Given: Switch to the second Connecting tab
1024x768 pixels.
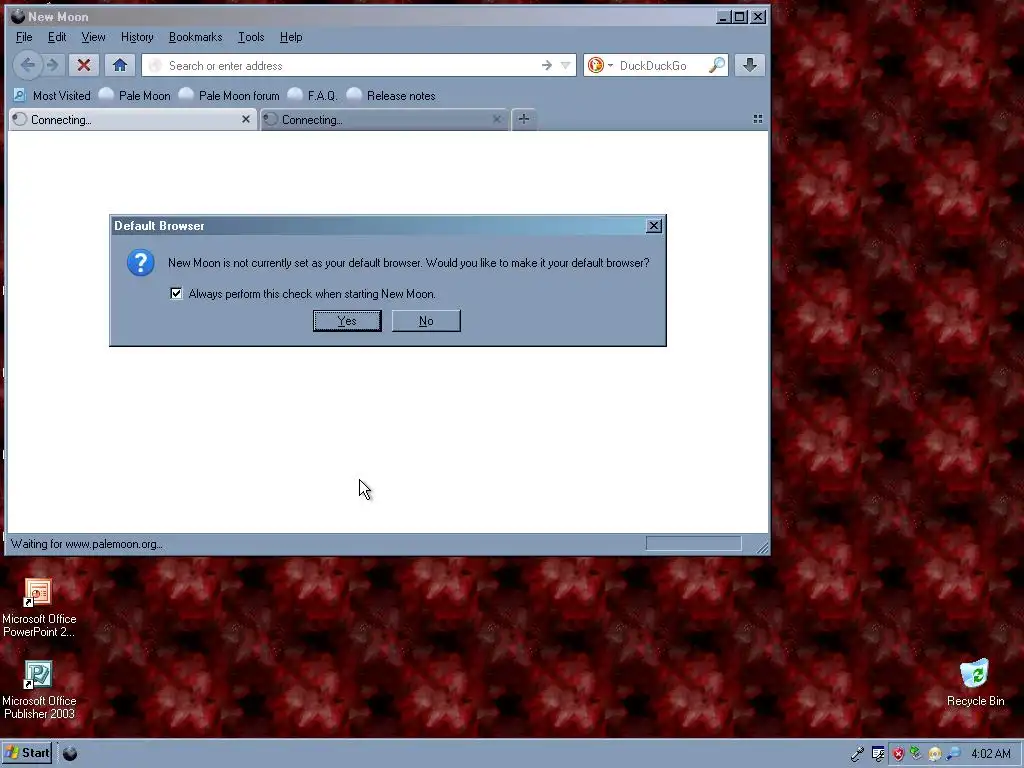Looking at the screenshot, I should [384, 120].
